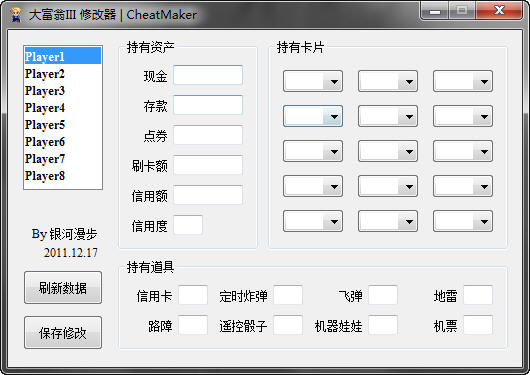Click the 现金 cash input field
The width and height of the screenshot is (530, 375).
208,75
